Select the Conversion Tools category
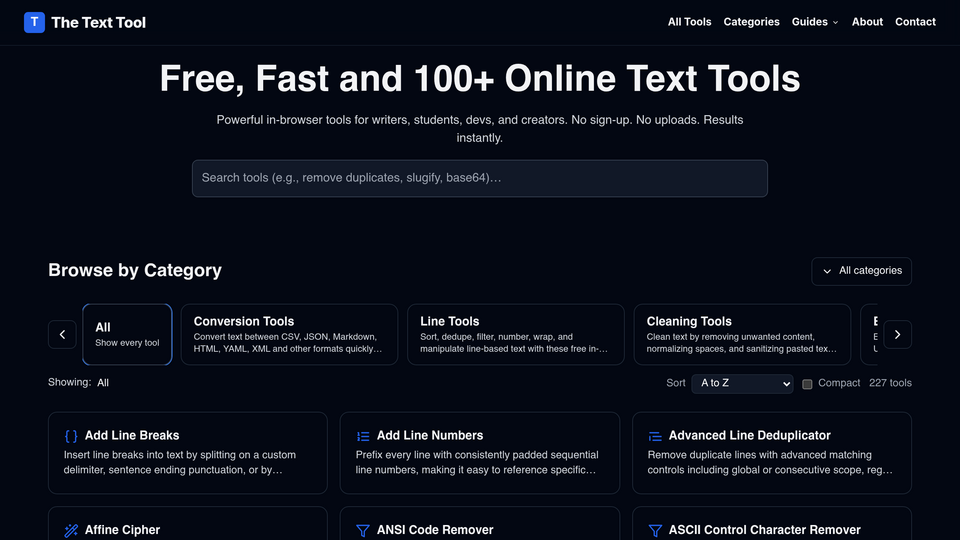 (x=290, y=334)
